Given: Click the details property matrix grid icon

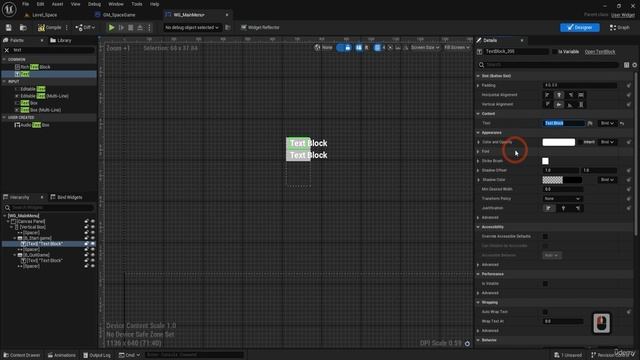Looking at the screenshot, I should click(627, 65).
